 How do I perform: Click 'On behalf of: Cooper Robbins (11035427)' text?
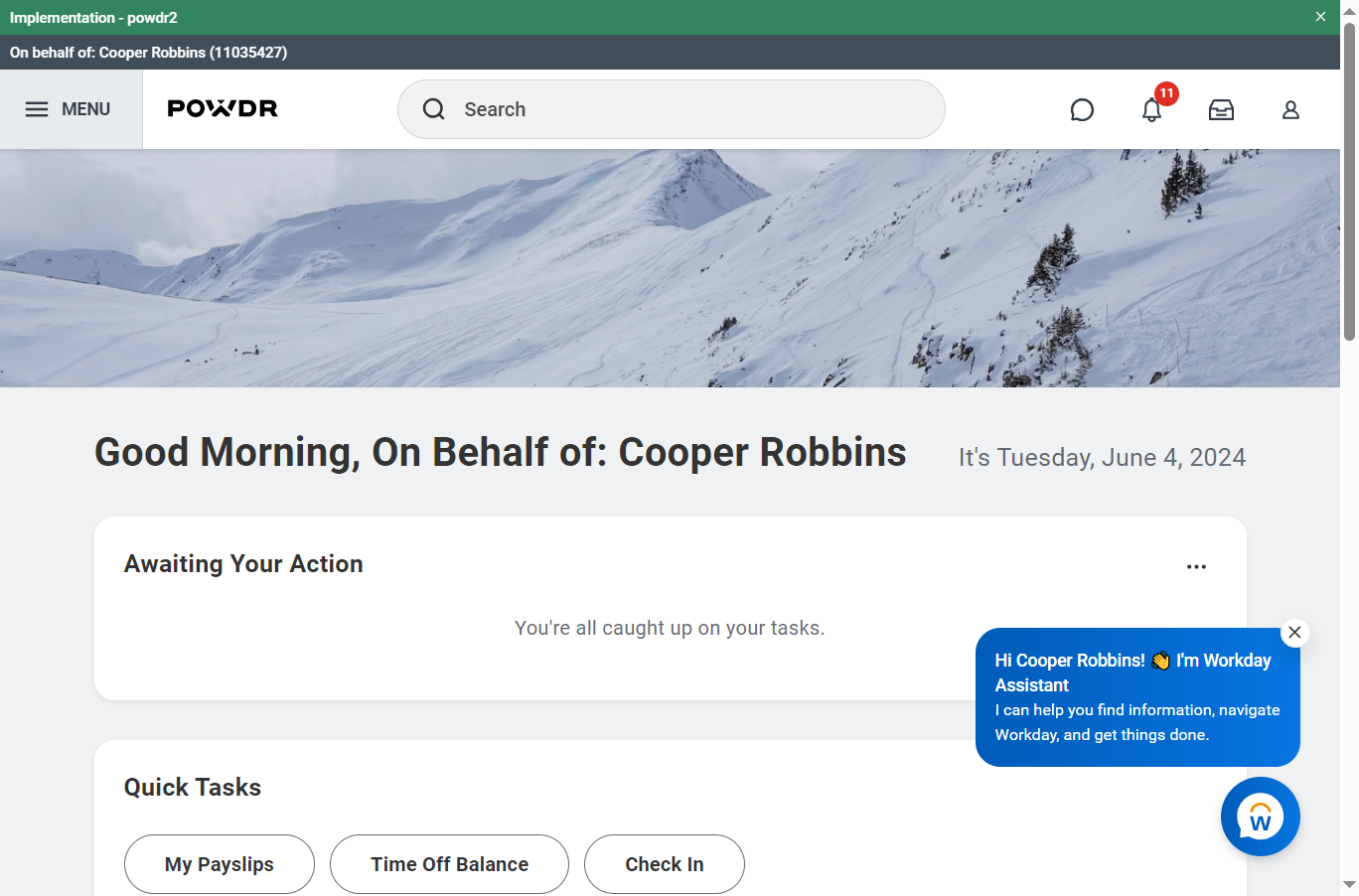point(149,53)
